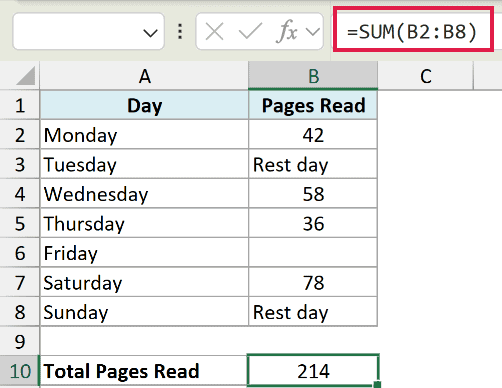
Task: Click the fill handle of cell B10
Action: pos(377,385)
